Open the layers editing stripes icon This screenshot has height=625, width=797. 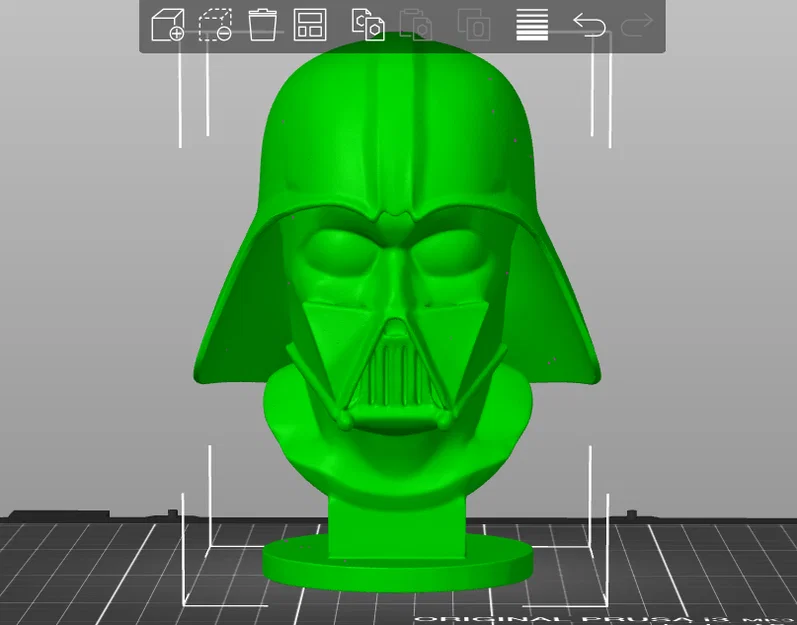click(532, 24)
